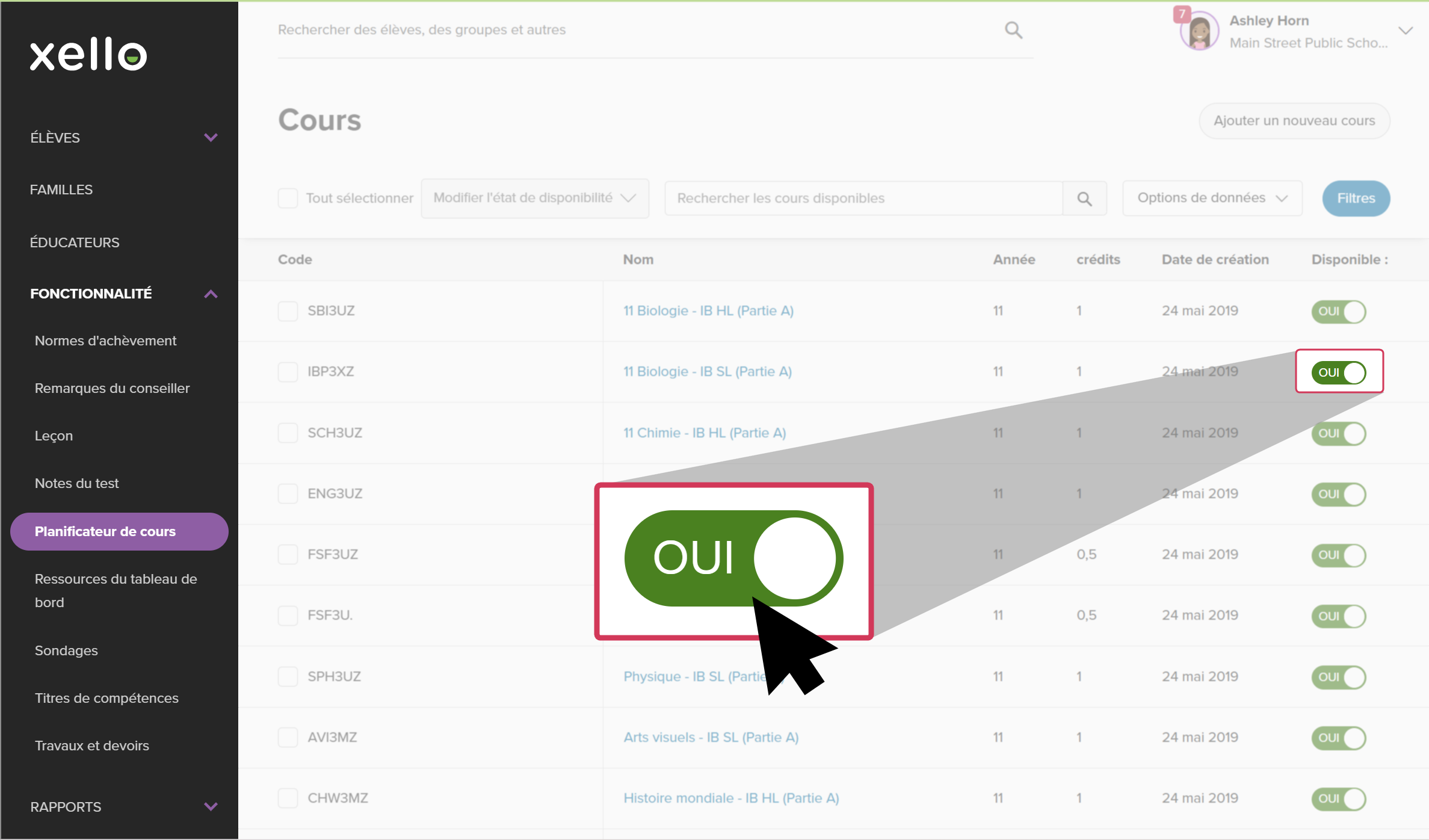Click the Année column header
Image resolution: width=1429 pixels, height=840 pixels.
coord(1014,259)
